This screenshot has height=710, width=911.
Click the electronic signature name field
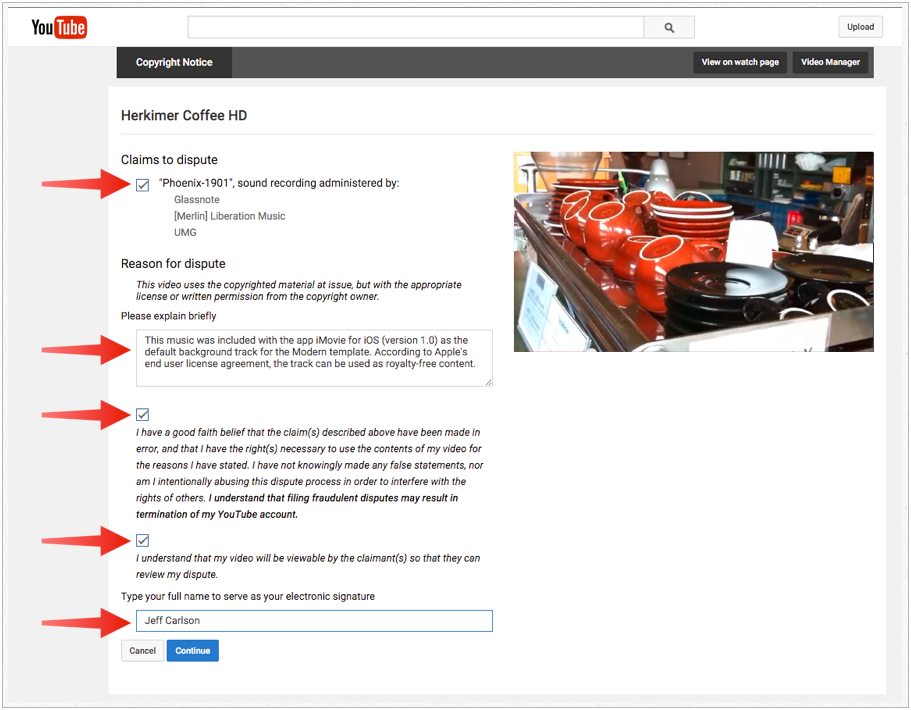coord(314,621)
